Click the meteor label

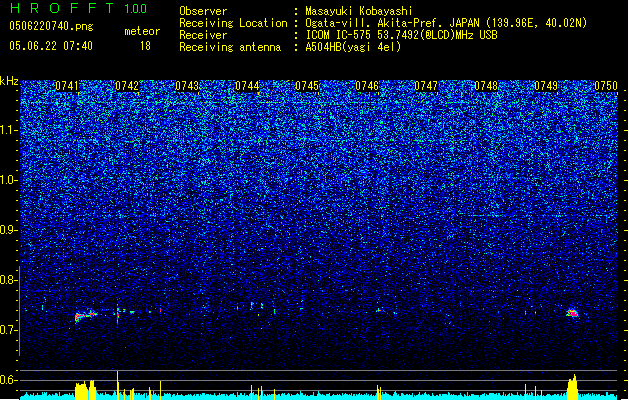point(142,31)
